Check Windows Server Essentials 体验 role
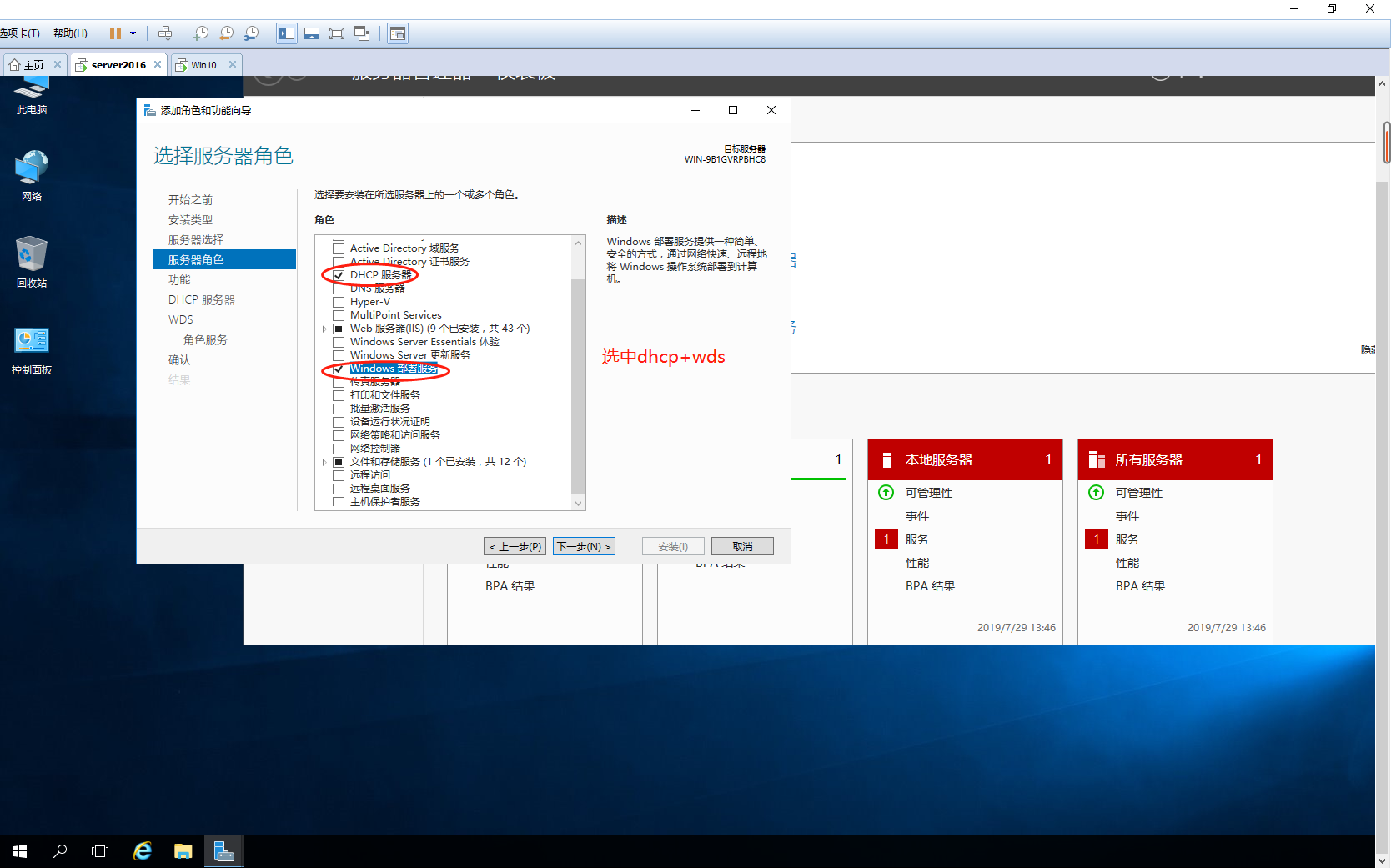The height and width of the screenshot is (868, 1391). click(x=339, y=342)
